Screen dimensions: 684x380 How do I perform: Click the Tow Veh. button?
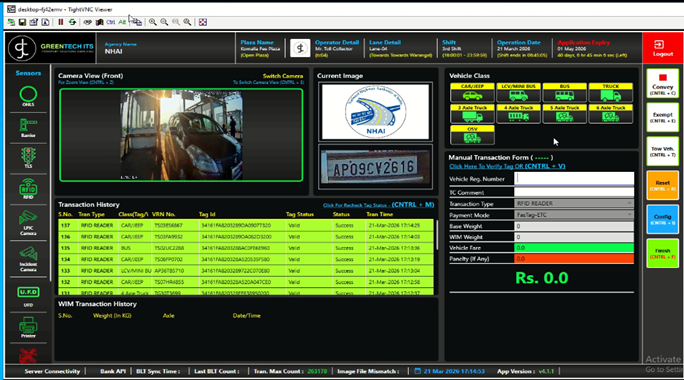coord(663,151)
